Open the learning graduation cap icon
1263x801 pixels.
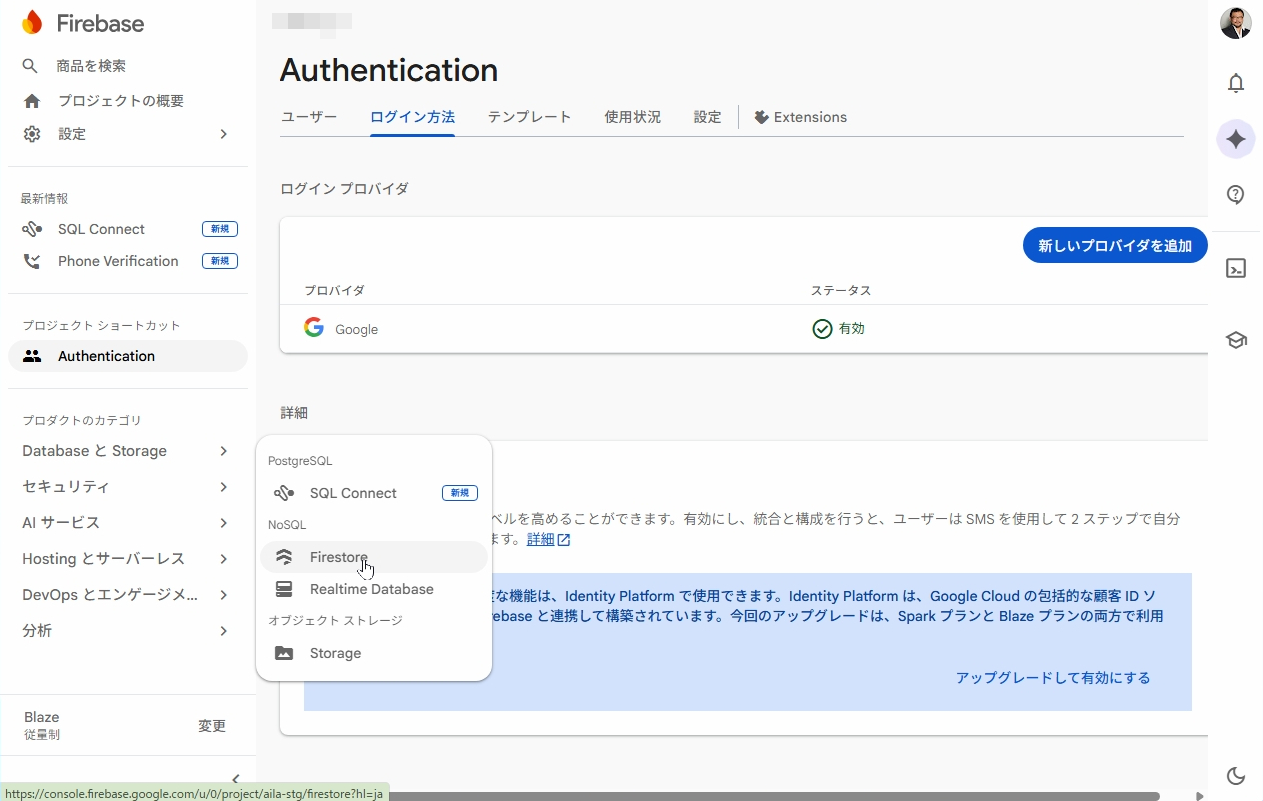click(x=1236, y=340)
